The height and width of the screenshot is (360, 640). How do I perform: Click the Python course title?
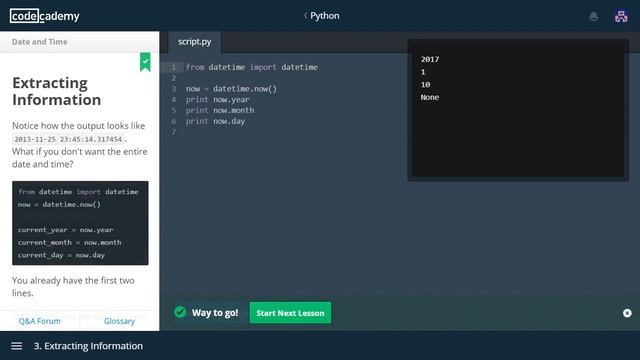[x=324, y=16]
